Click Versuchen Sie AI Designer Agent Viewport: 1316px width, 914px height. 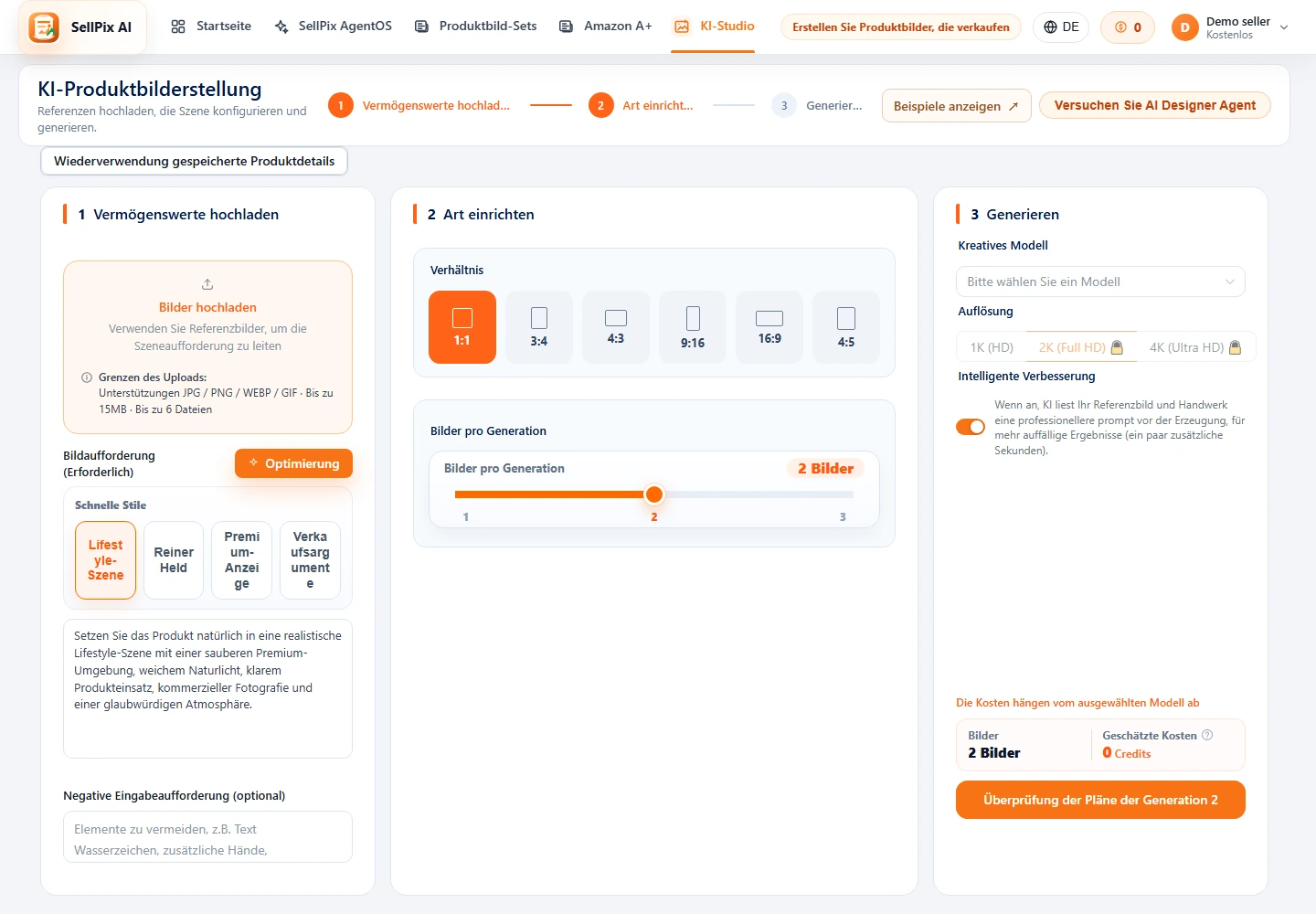tap(1155, 105)
